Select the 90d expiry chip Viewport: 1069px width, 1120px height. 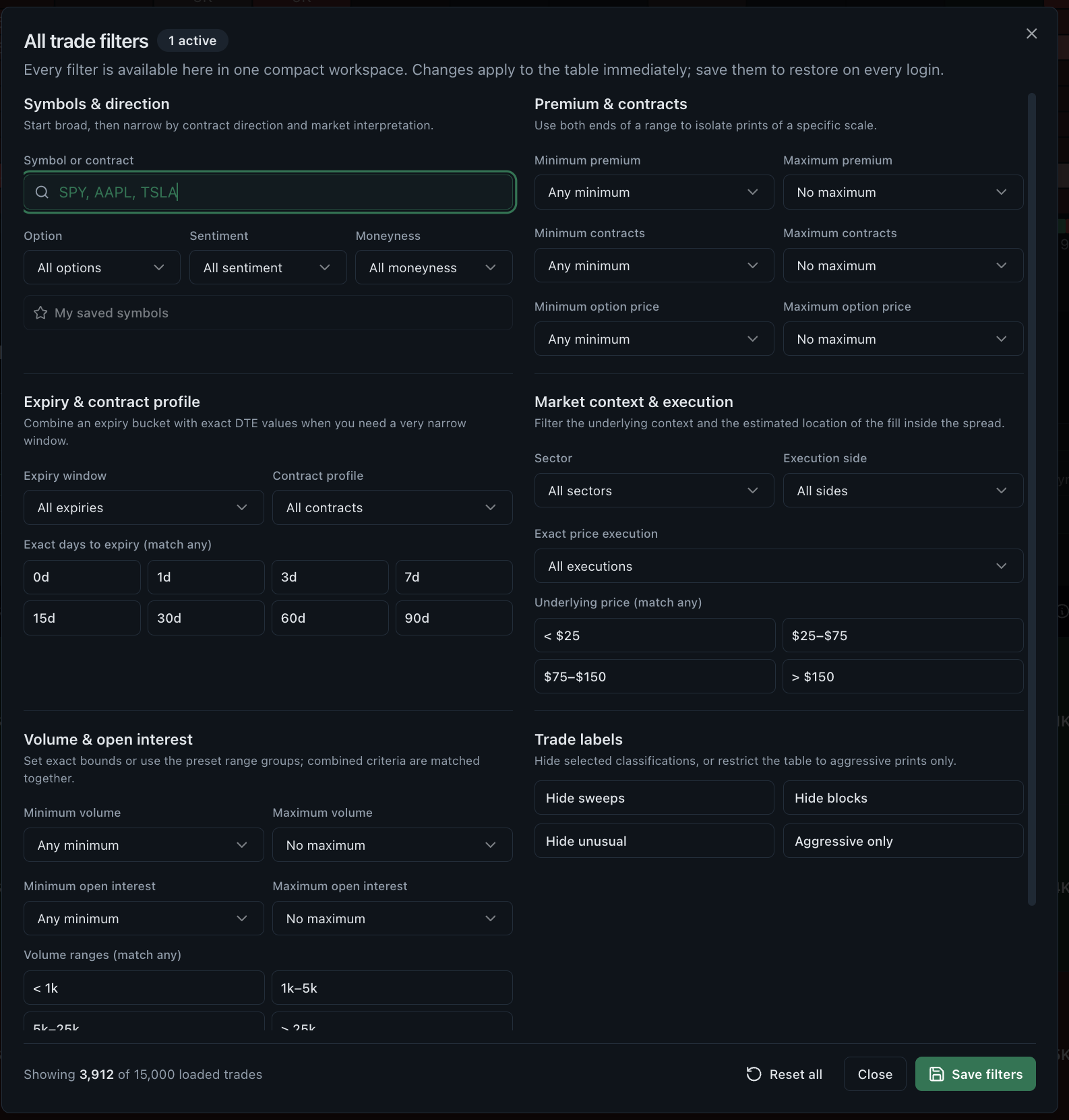(454, 618)
